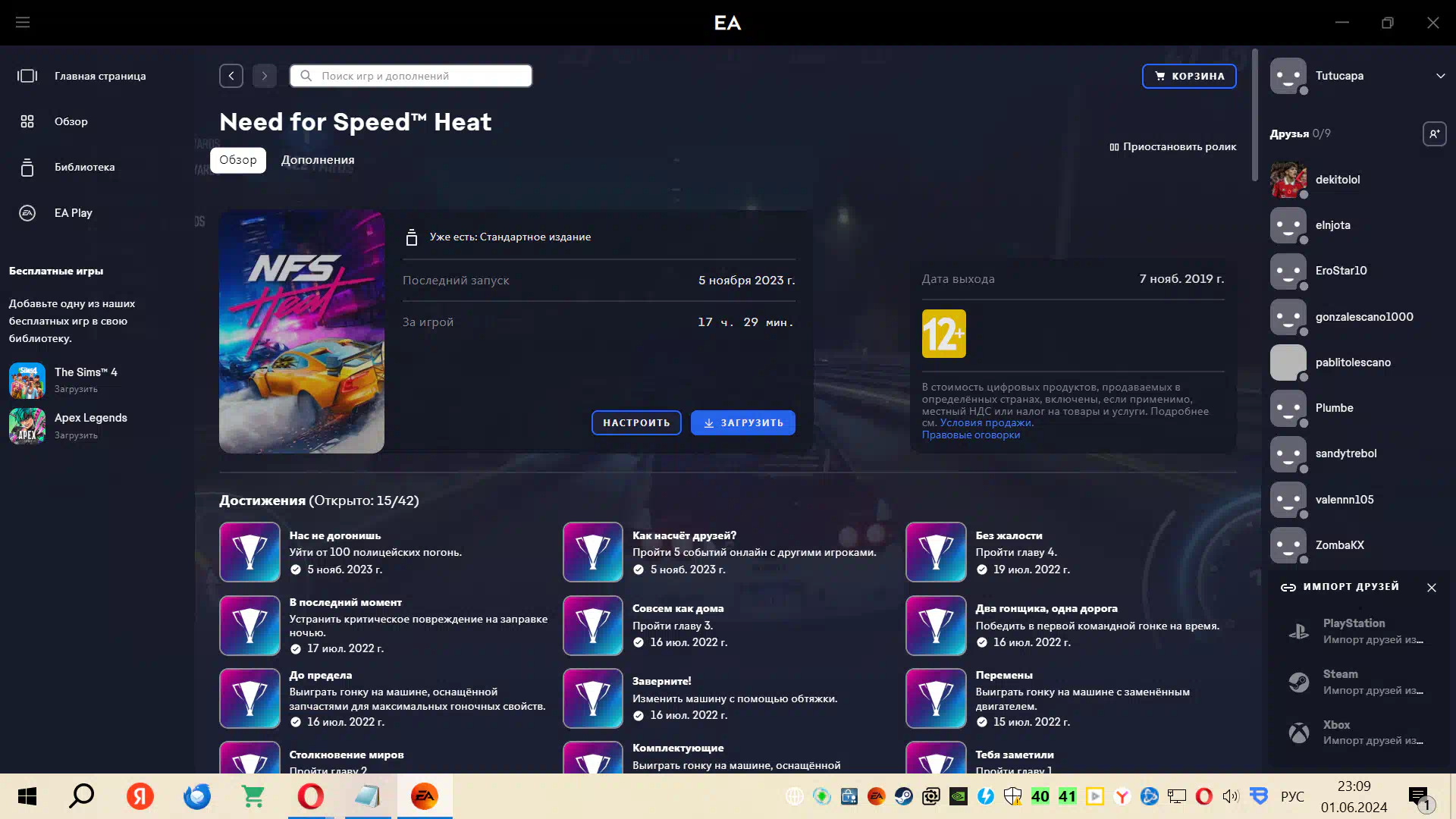Import friends from Steam
Viewport: 1456px width, 819px height.
1357,682
